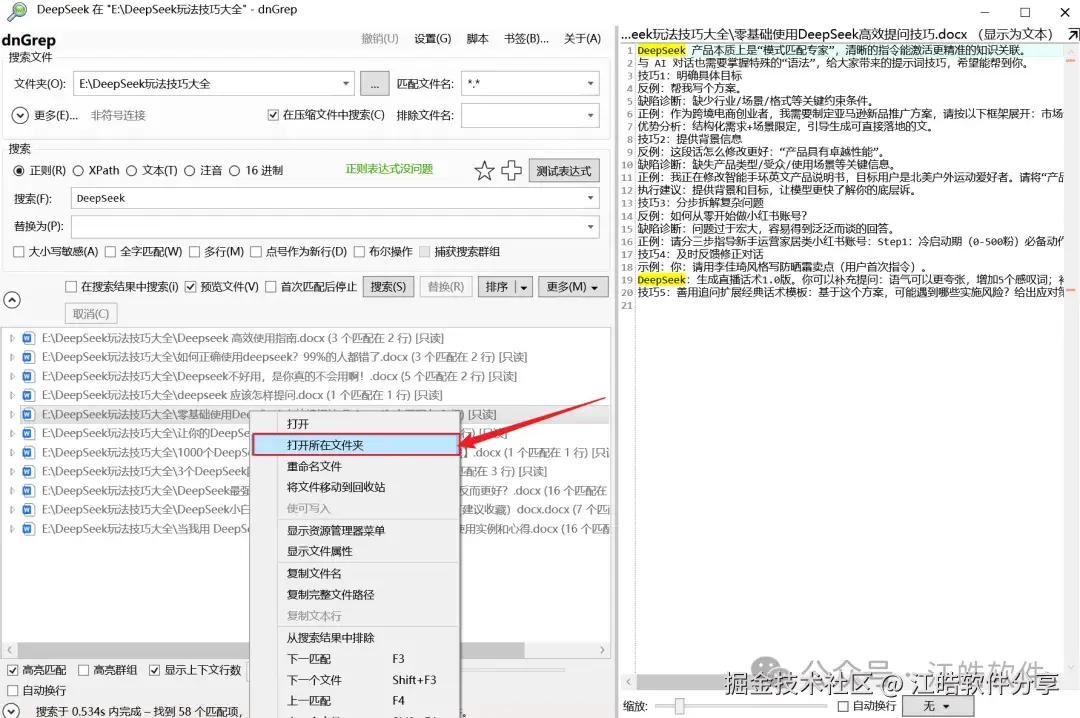Adjust the 缩放 zoom slider
The image size is (1080, 718).
coord(680,706)
